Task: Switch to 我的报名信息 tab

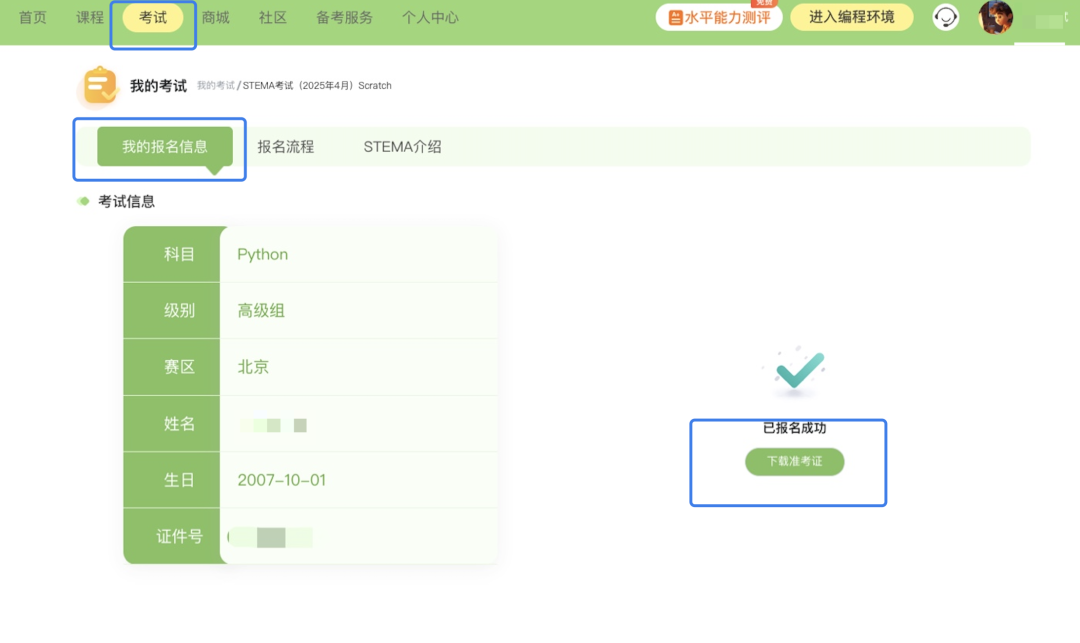Action: click(165, 147)
